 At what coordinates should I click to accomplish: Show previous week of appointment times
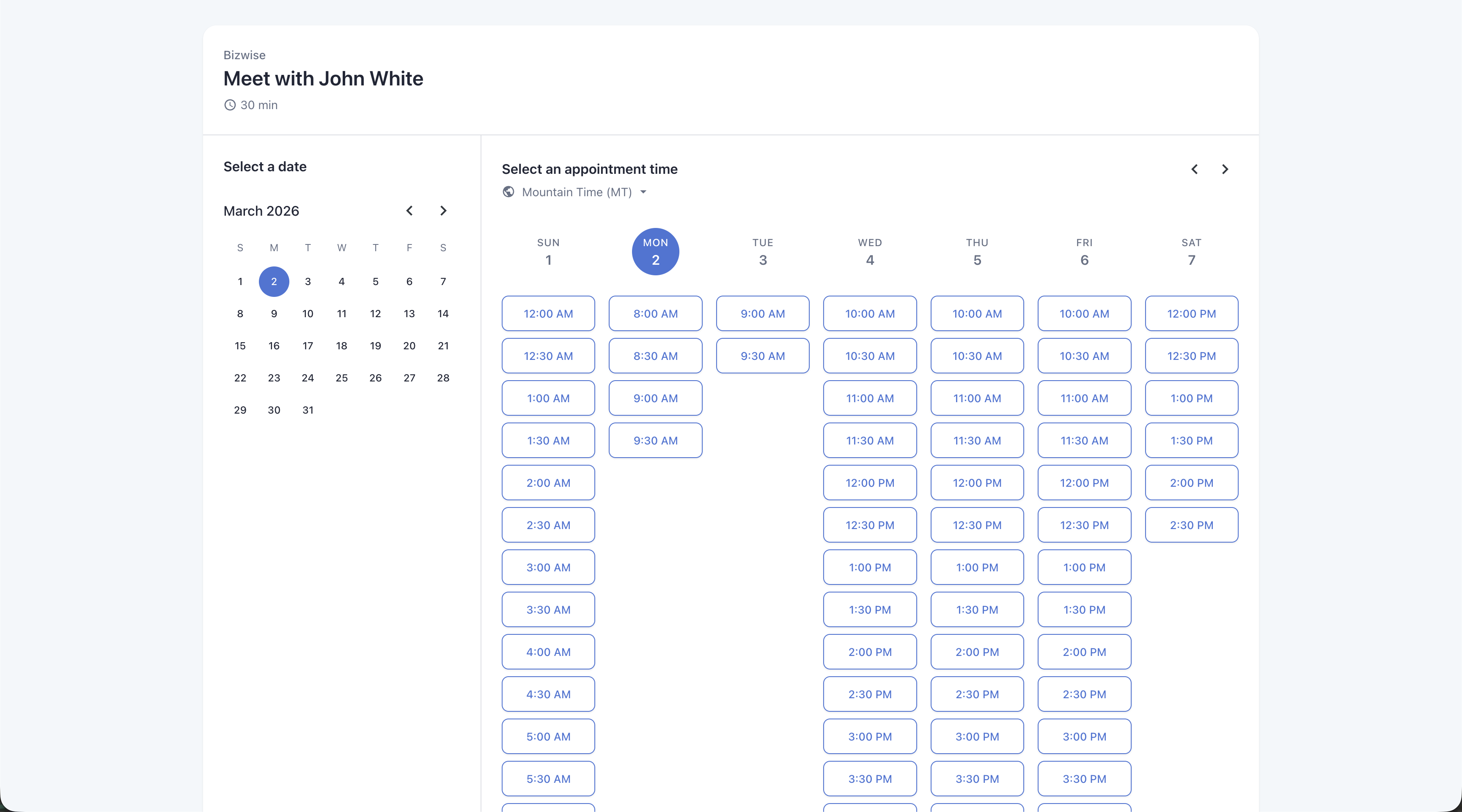coord(1195,169)
